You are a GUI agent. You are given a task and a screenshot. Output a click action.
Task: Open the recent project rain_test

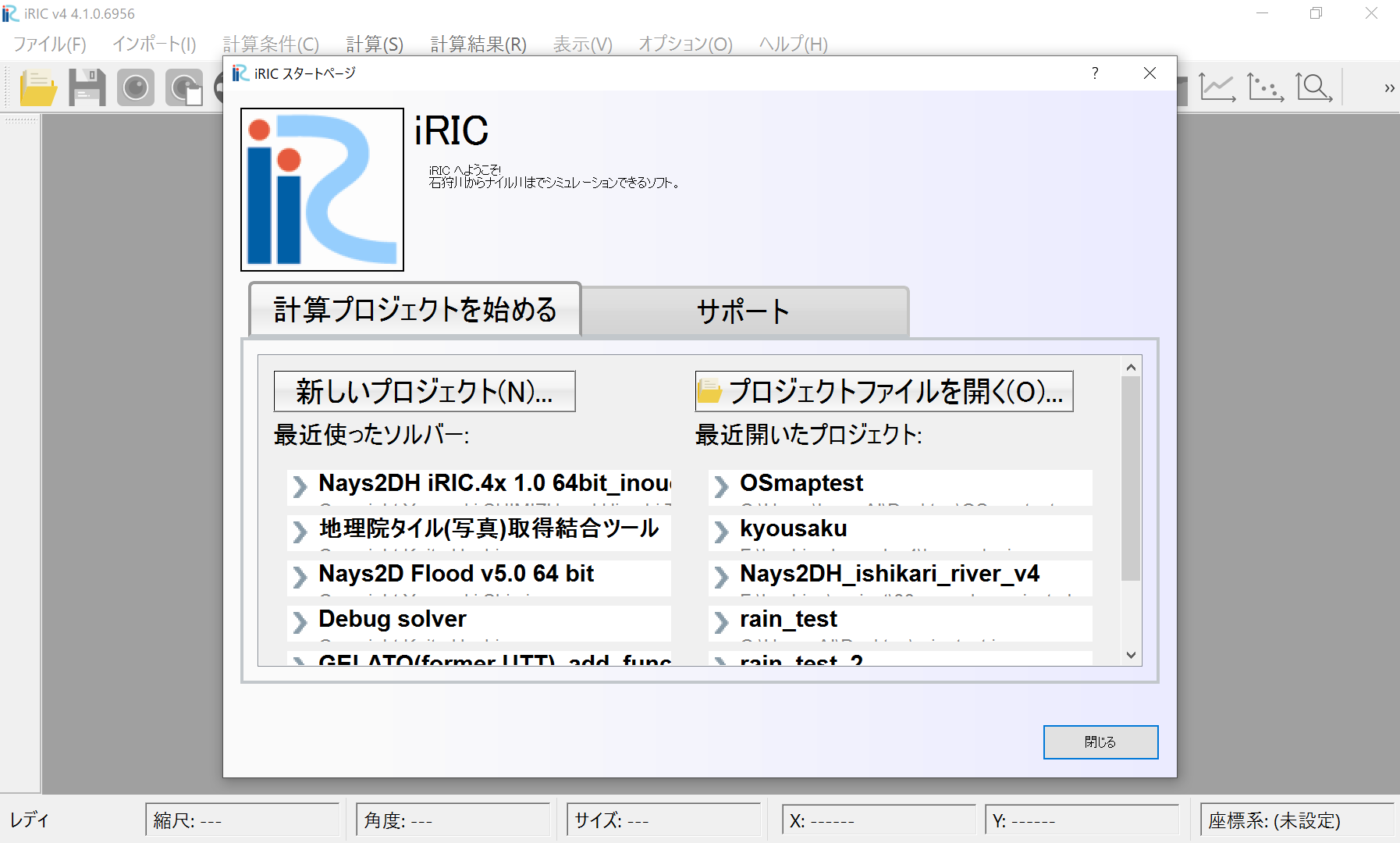click(901, 623)
